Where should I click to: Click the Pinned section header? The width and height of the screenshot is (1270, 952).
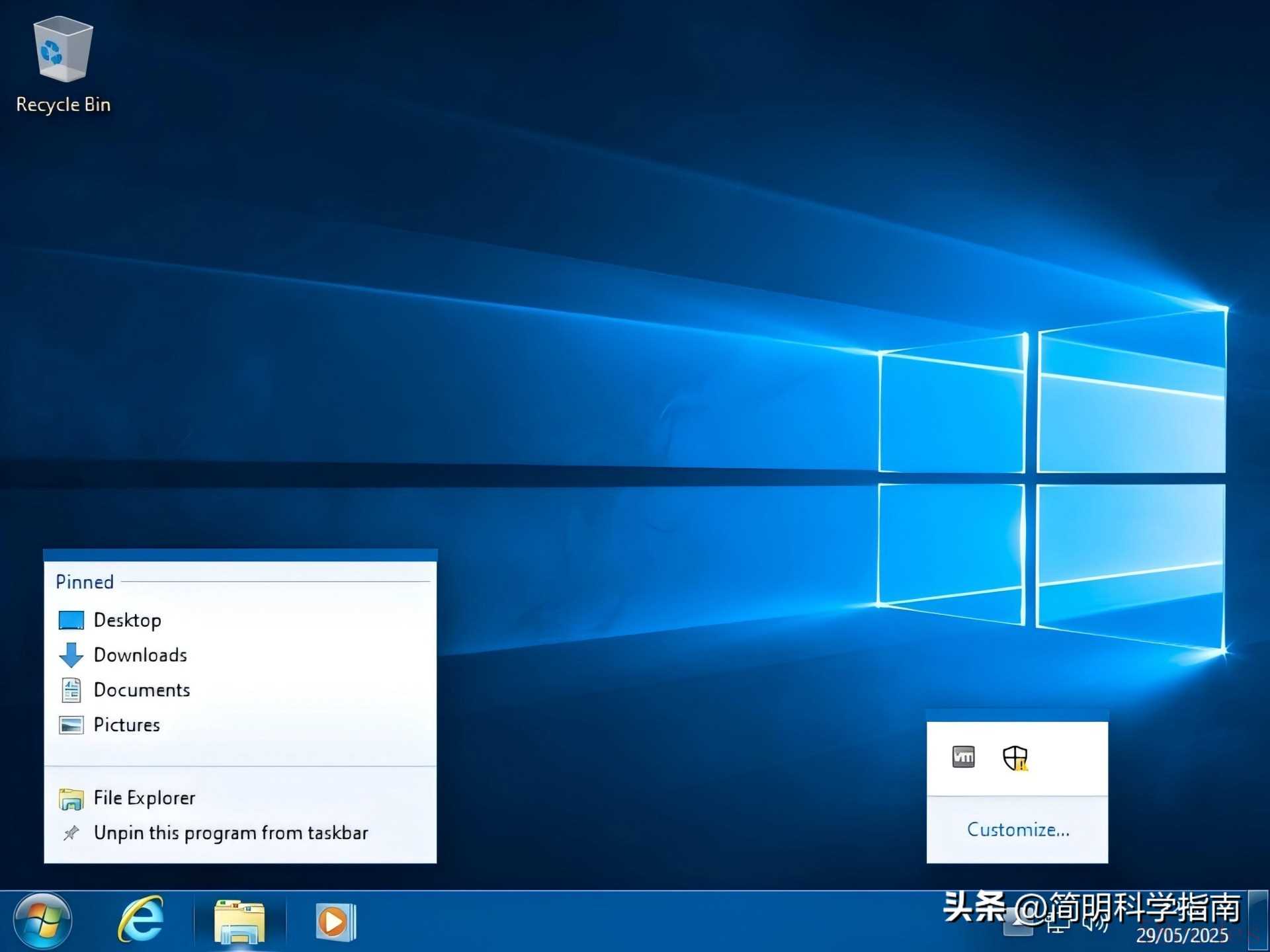[85, 582]
